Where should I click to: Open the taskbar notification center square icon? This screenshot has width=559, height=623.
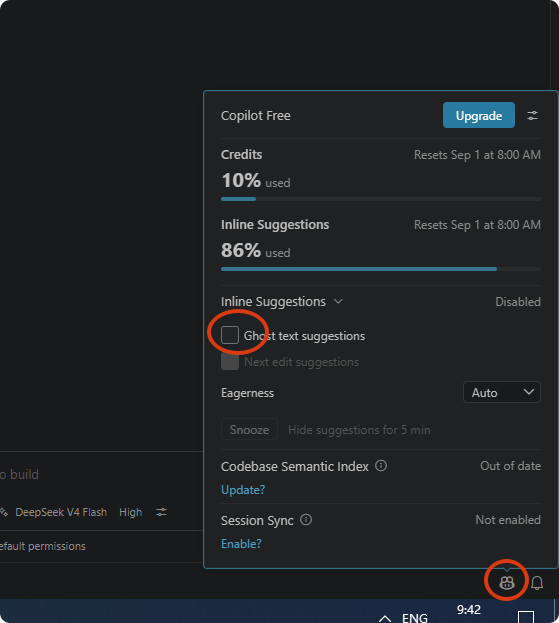(526, 617)
